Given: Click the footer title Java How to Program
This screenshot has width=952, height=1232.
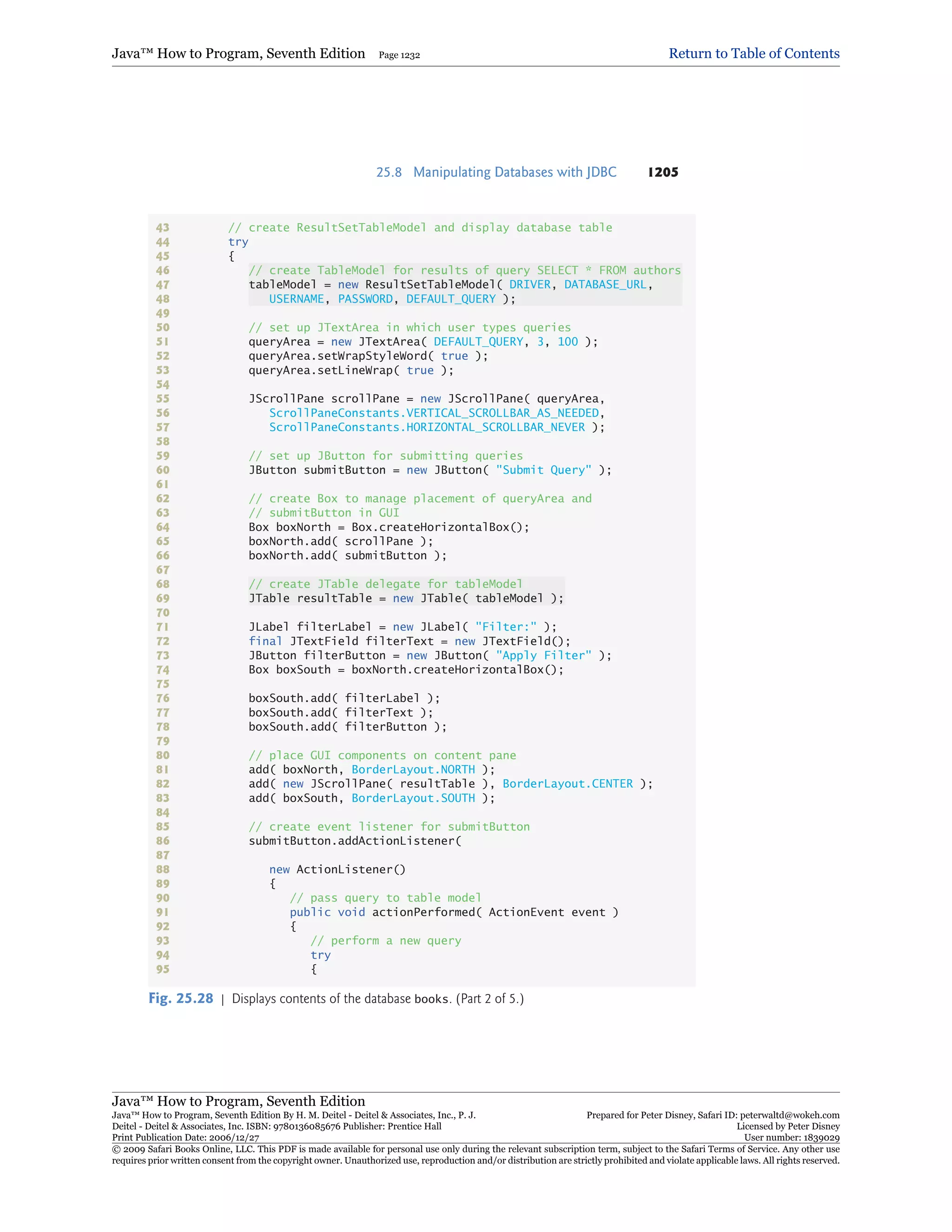Looking at the screenshot, I should 238,1101.
